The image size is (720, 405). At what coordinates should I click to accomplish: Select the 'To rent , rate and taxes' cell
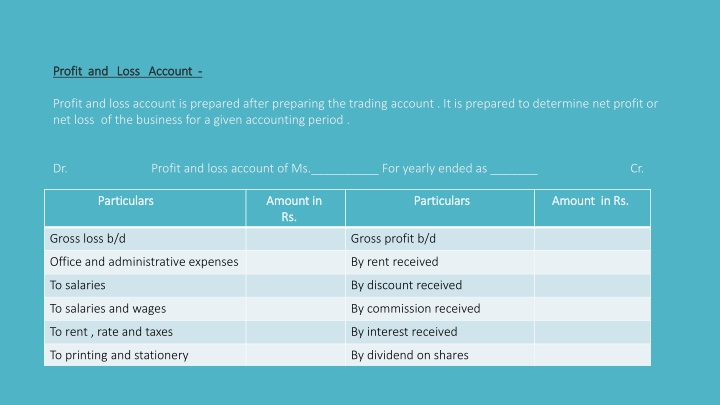[x=110, y=331]
